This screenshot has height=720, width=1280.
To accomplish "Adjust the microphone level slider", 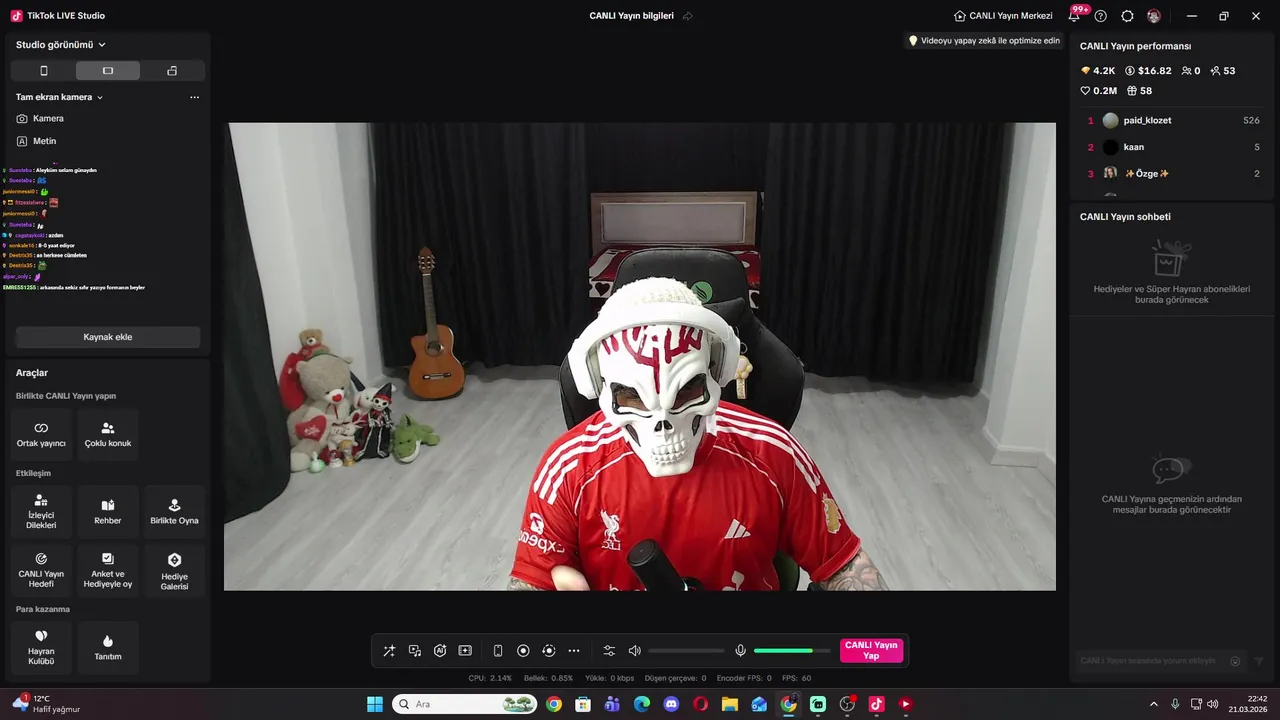I will 792,651.
